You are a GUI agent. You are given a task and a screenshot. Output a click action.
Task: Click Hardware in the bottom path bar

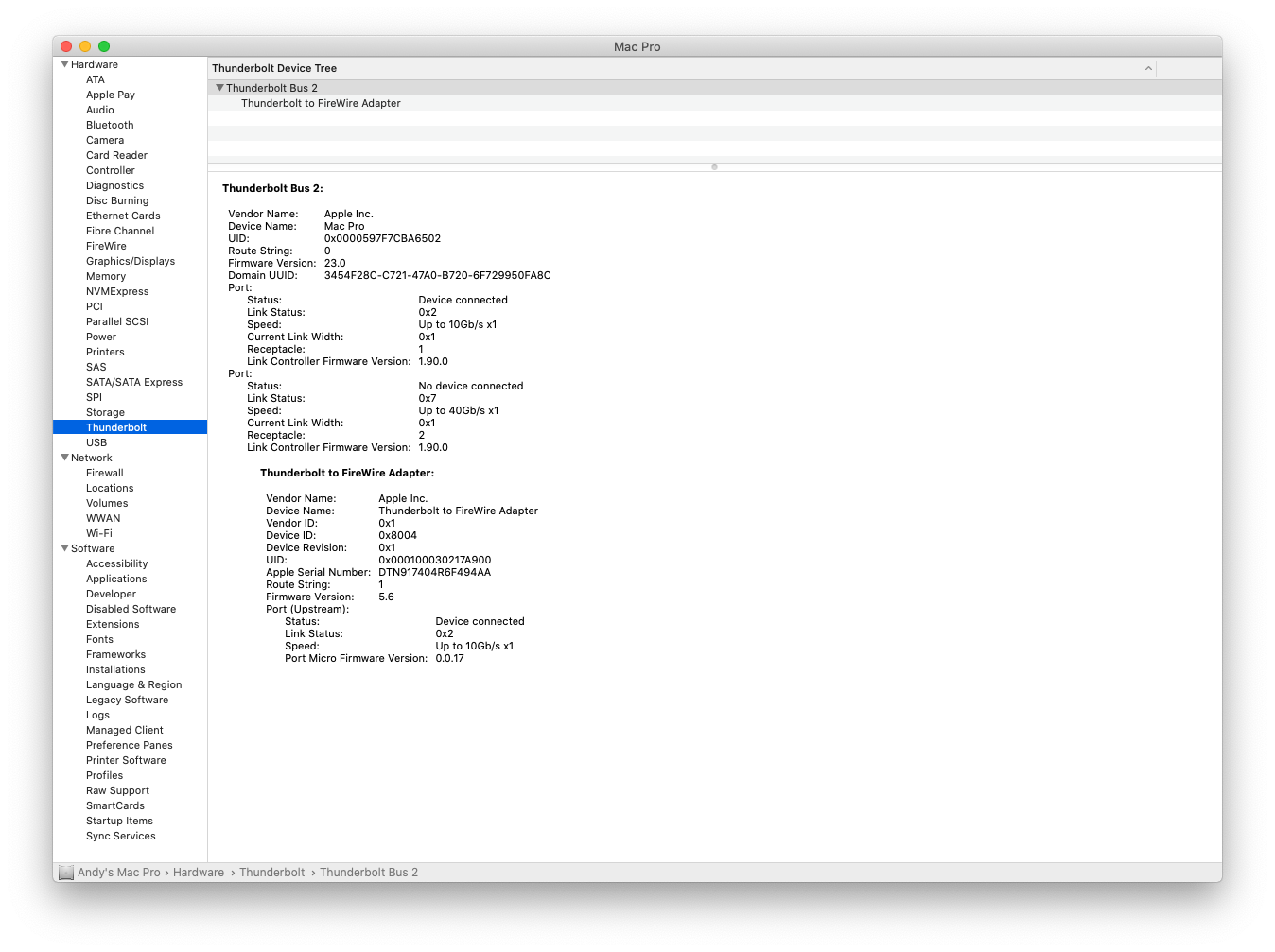pos(199,873)
